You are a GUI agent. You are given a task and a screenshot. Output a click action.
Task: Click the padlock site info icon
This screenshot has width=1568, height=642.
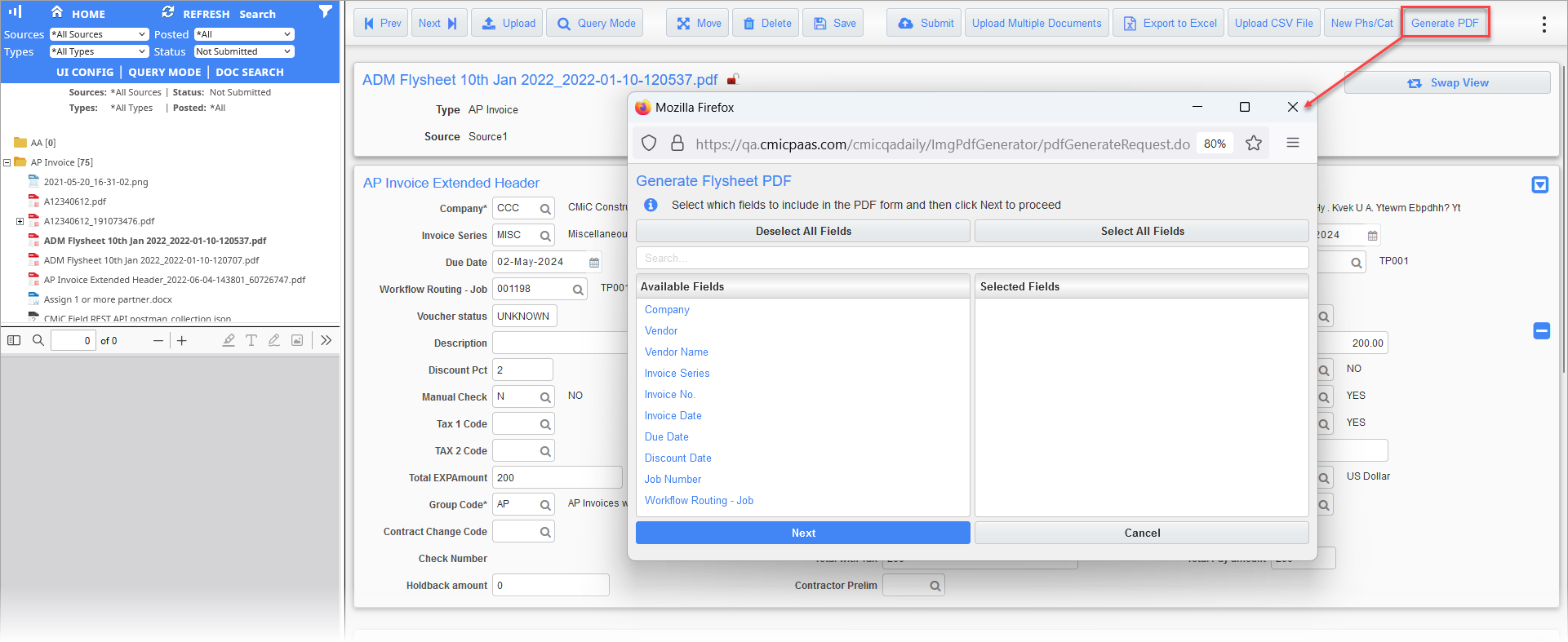(677, 144)
